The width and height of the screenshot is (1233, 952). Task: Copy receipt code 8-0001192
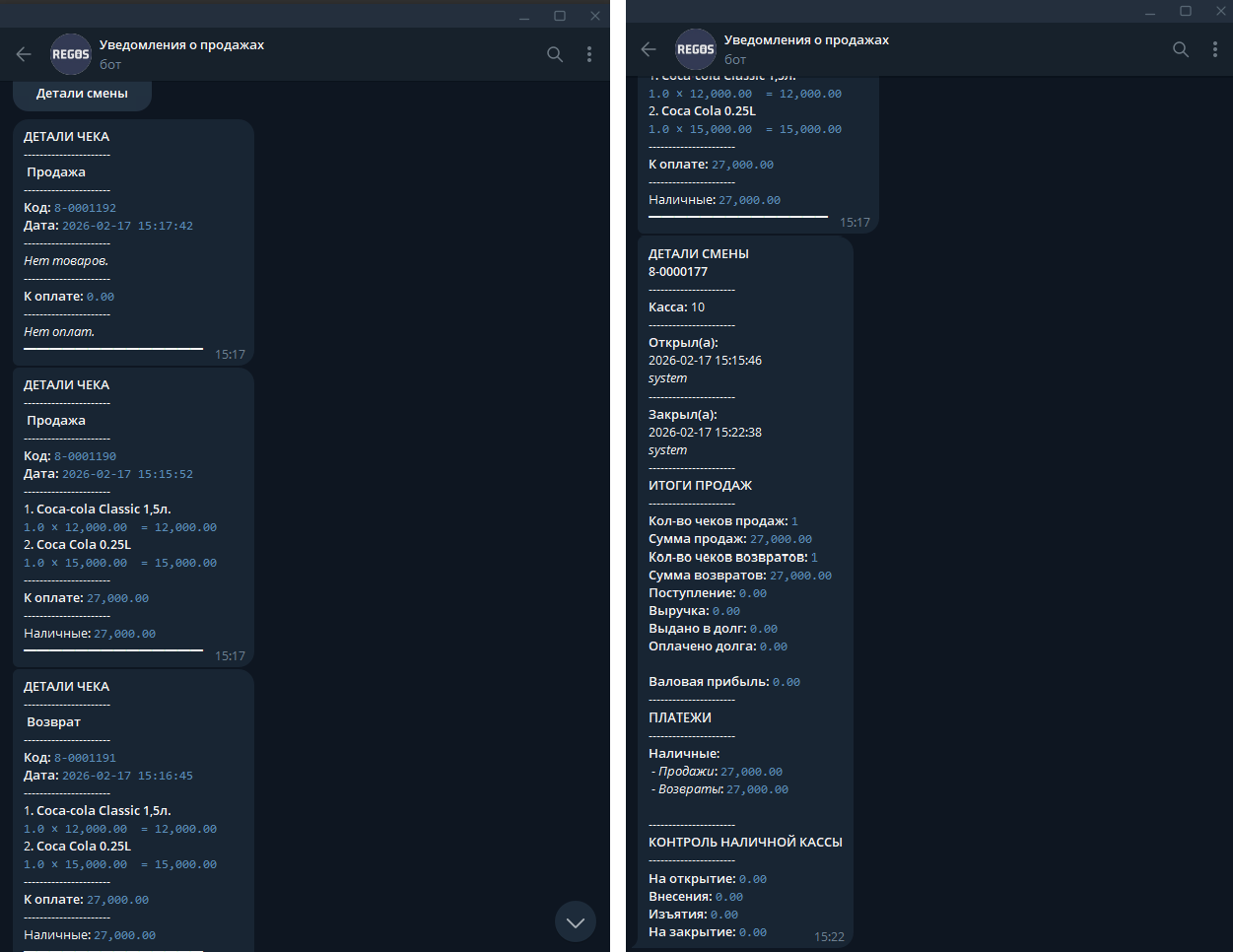[x=85, y=208]
